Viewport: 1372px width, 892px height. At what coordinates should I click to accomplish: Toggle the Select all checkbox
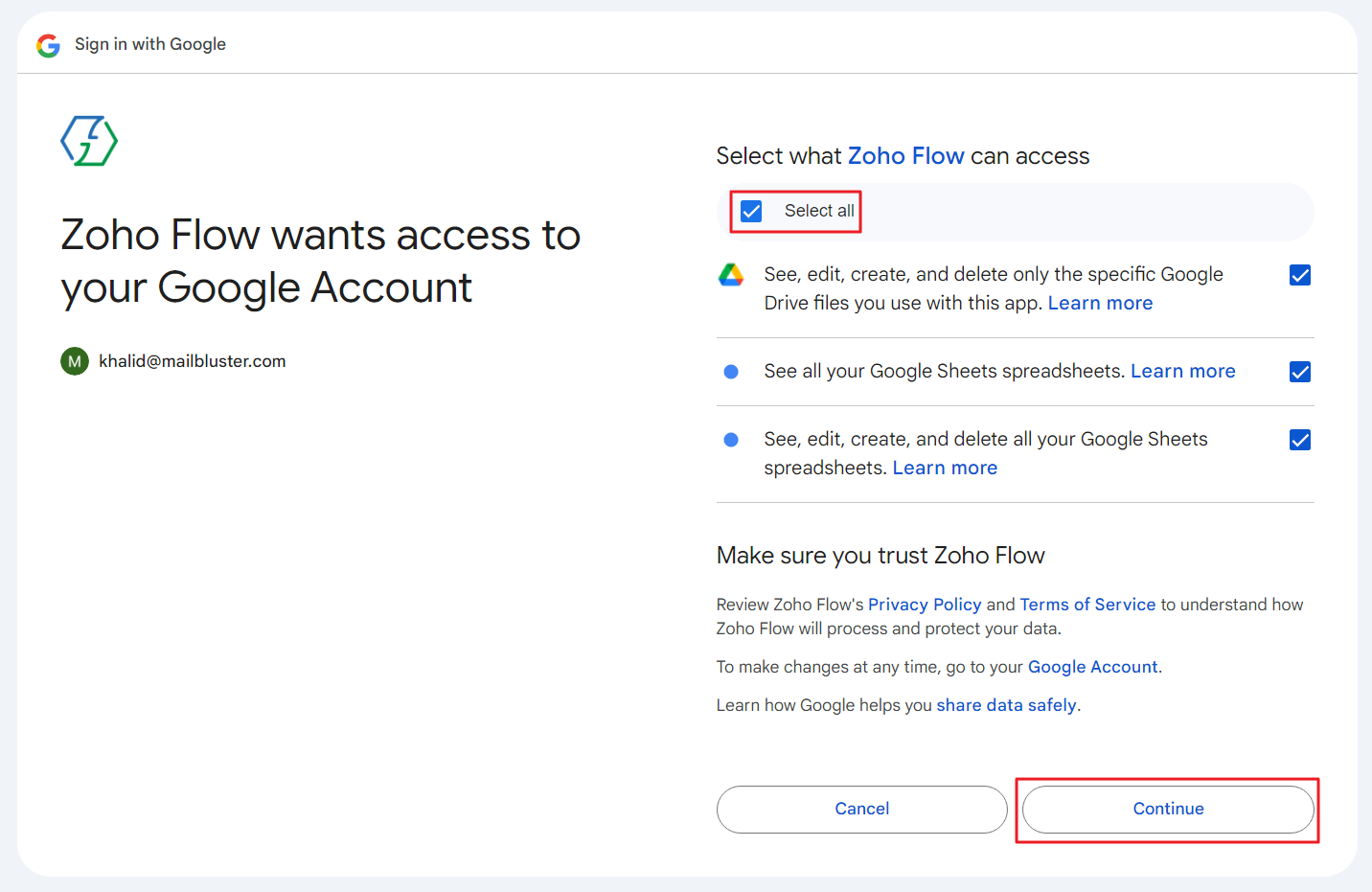click(x=752, y=211)
